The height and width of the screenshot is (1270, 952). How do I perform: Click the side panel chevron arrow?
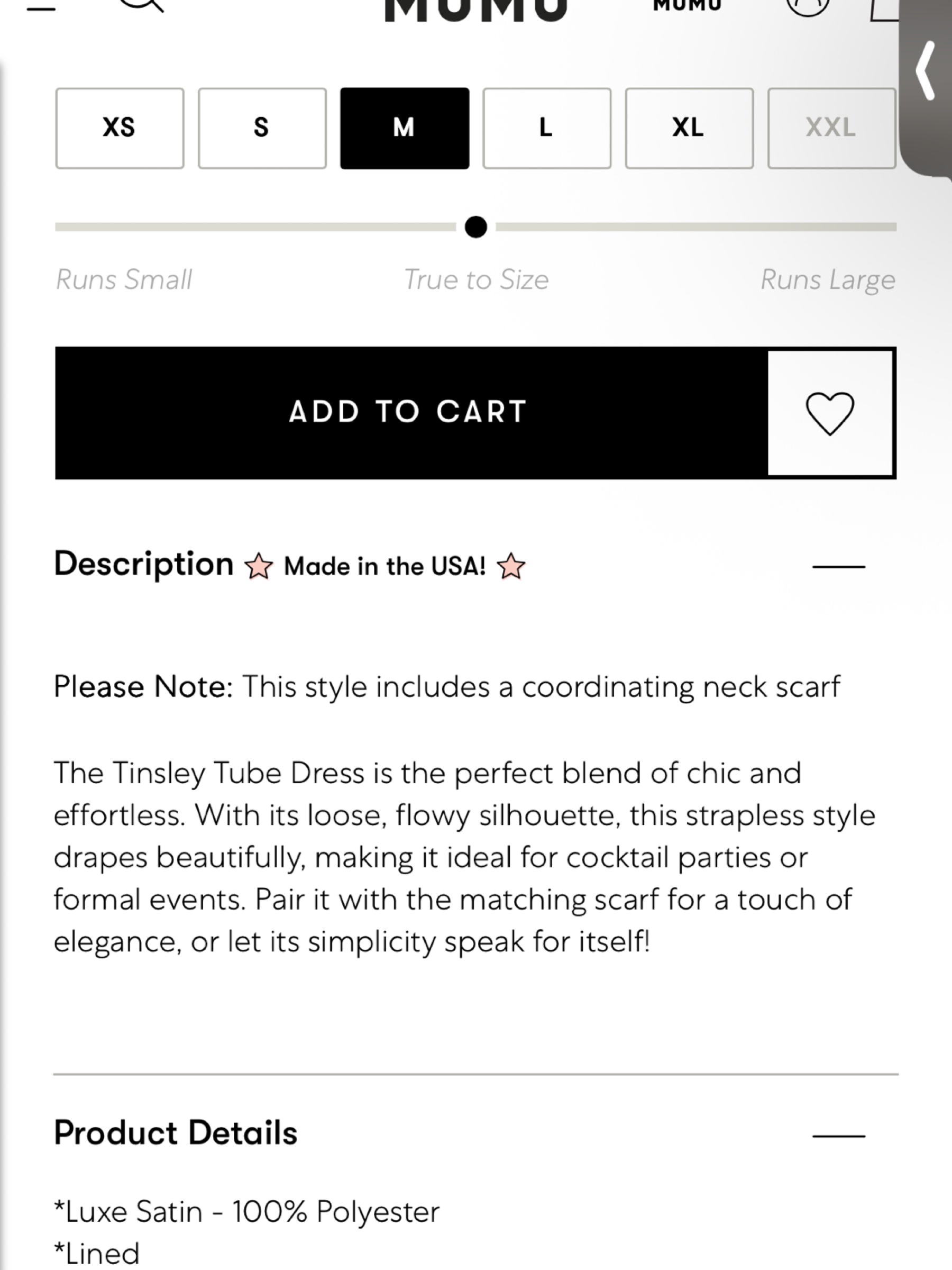(925, 71)
